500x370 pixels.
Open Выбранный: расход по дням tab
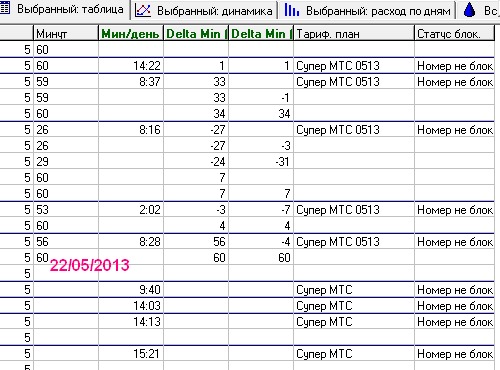click(367, 11)
